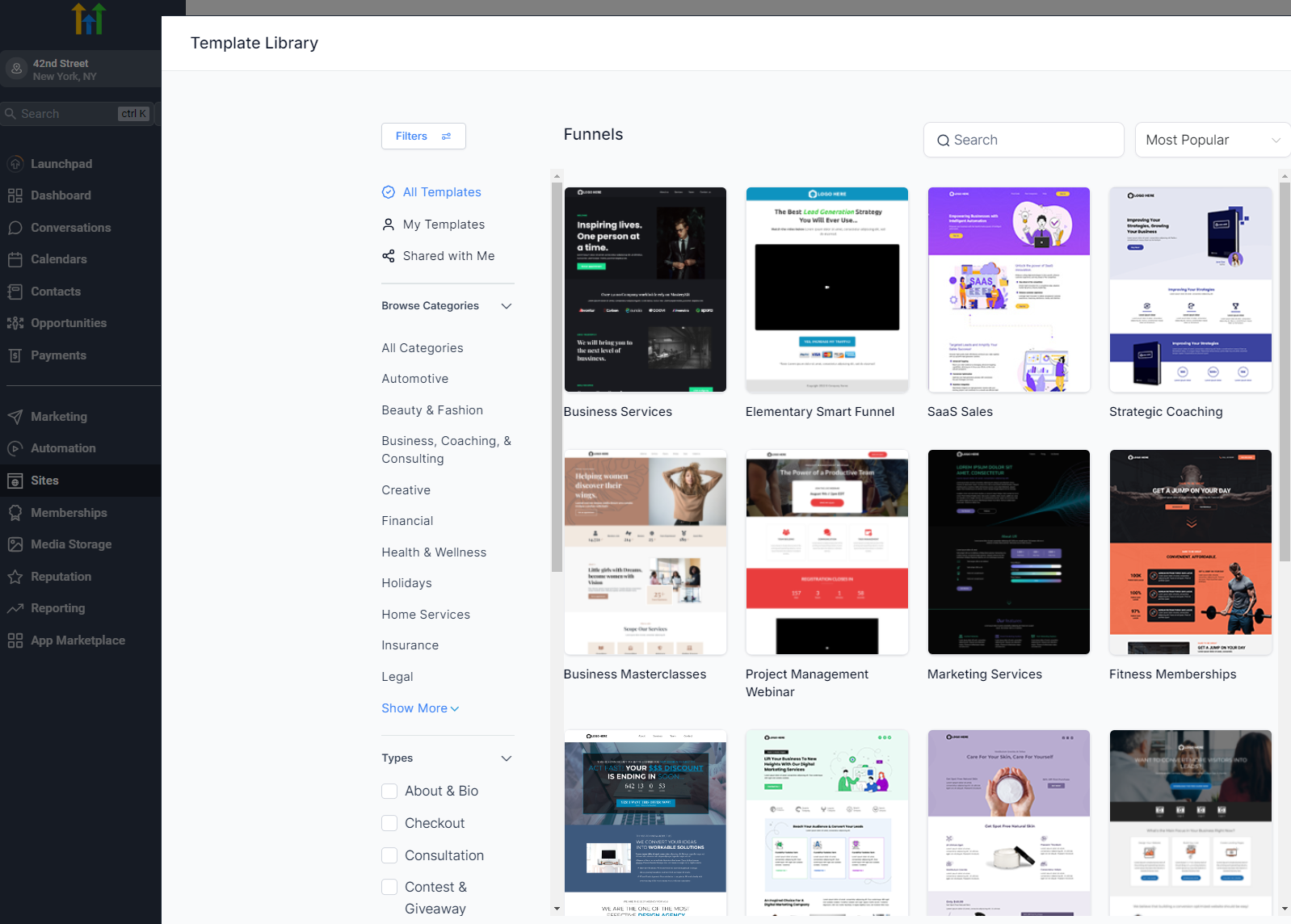Screen dimensions: 1291x924
Task: Collapse the Browse Categories section
Action: point(507,306)
